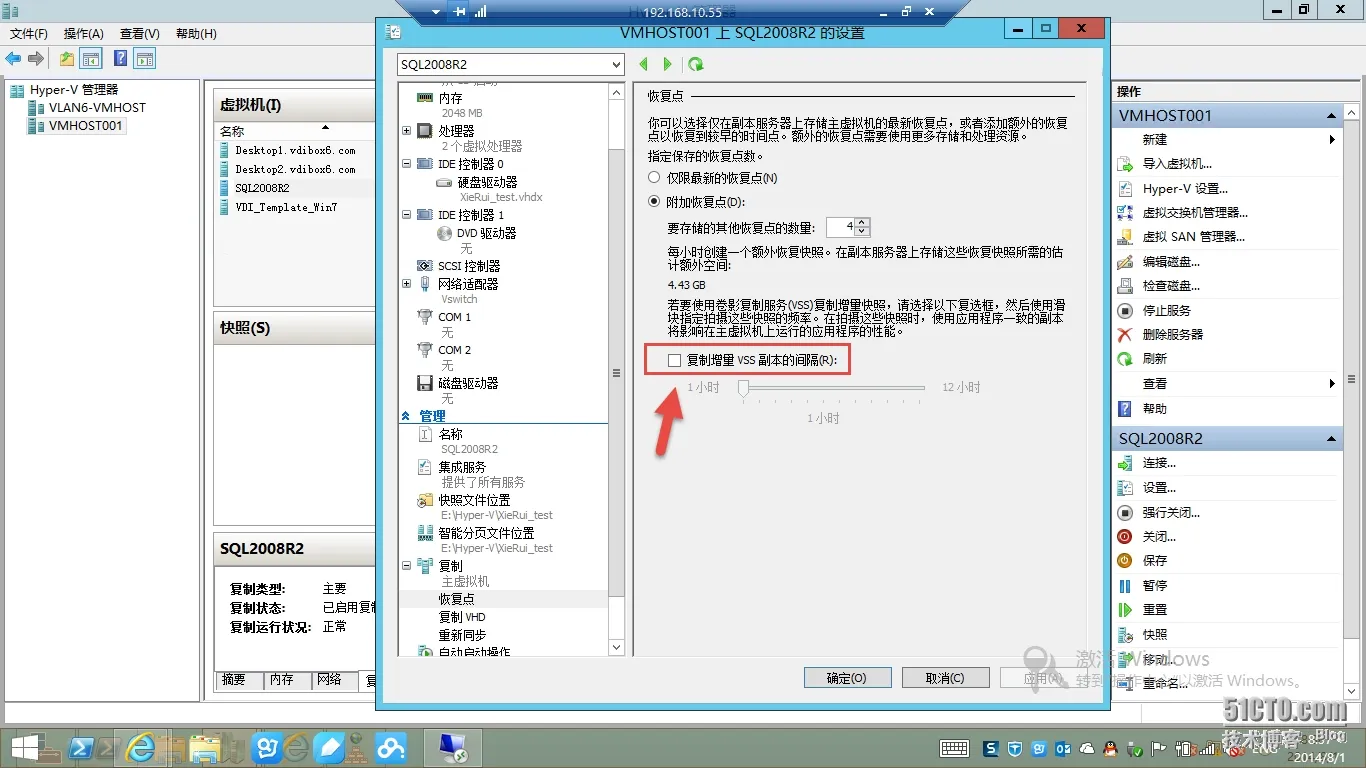
Task: Click the up-one-level folder icon in toolbar
Action: tap(66, 59)
